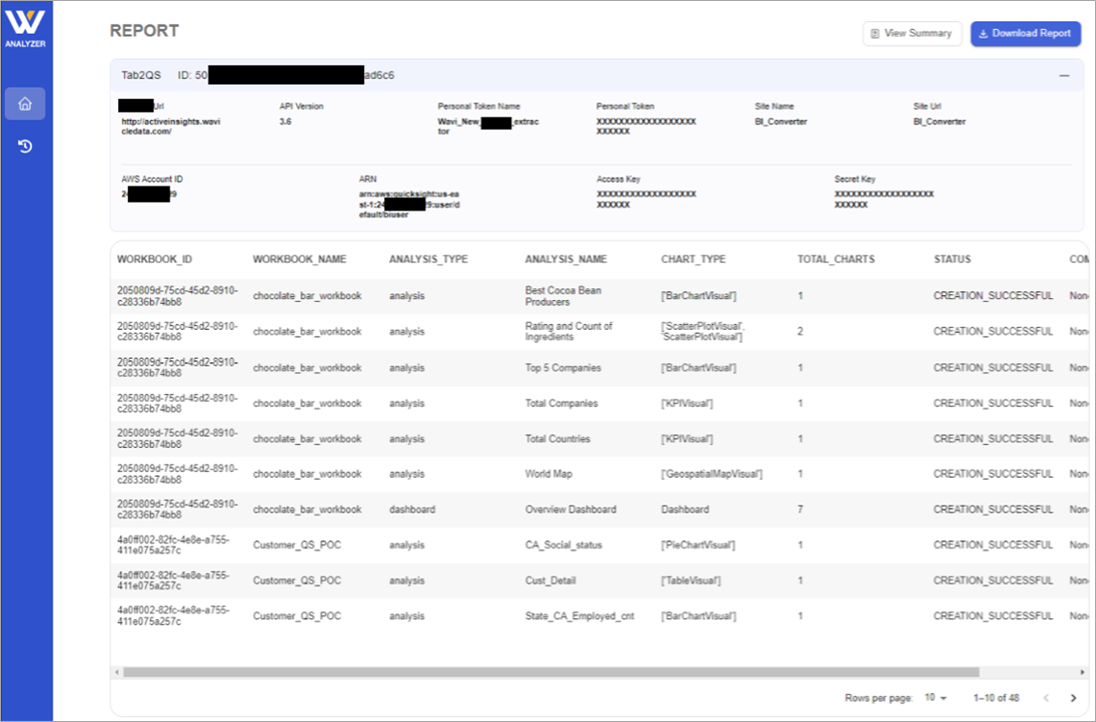Click total charts value 2
Image resolution: width=1096 pixels, height=722 pixels.
tap(800, 331)
